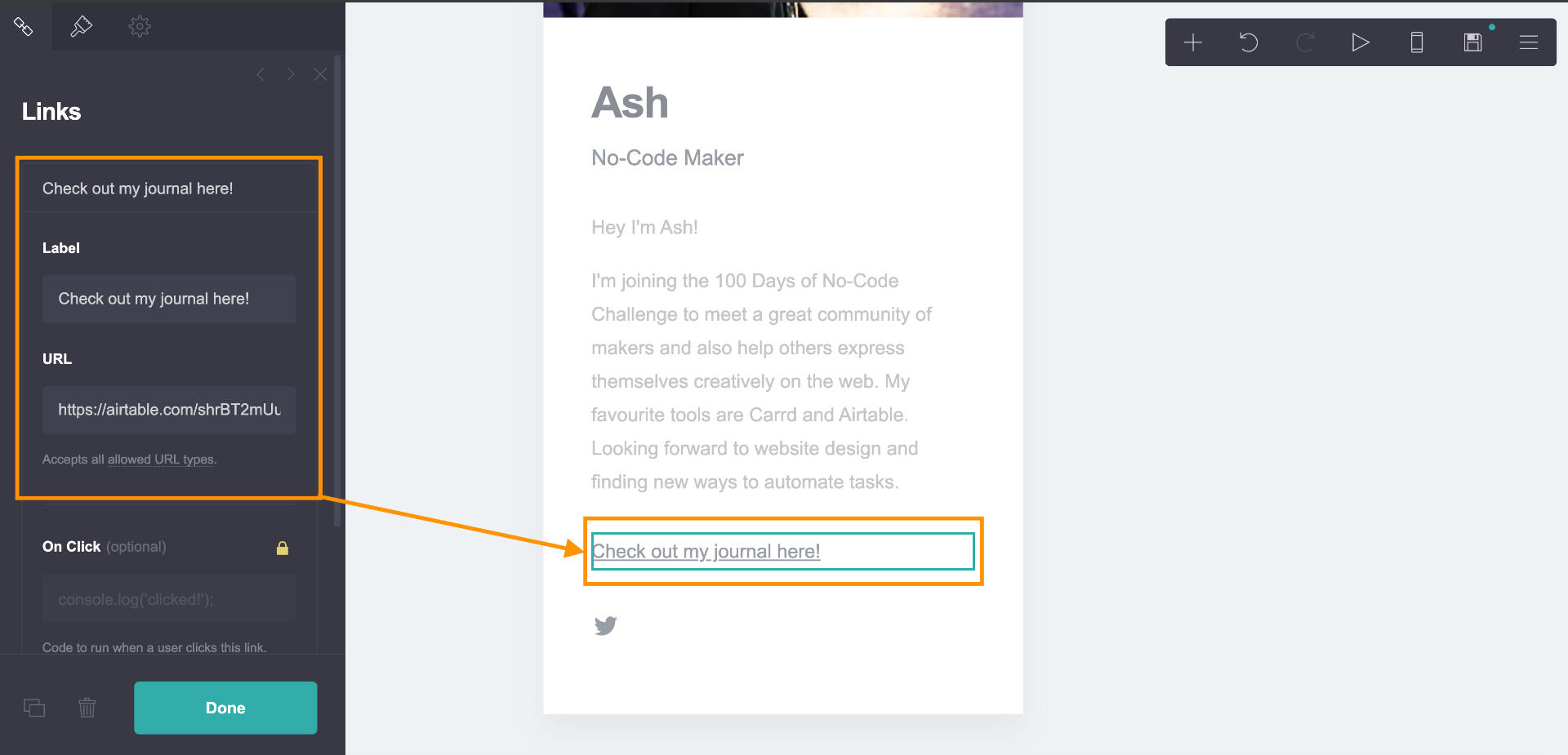The width and height of the screenshot is (1568, 755).
Task: Open the settings gear tab
Action: click(140, 26)
